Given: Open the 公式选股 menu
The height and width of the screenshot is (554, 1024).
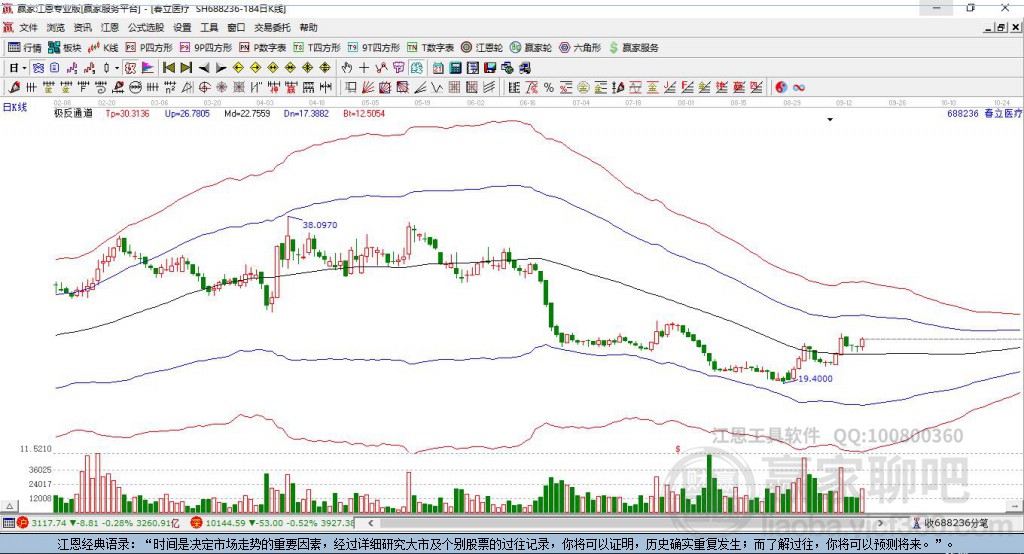Looking at the screenshot, I should pos(146,27).
